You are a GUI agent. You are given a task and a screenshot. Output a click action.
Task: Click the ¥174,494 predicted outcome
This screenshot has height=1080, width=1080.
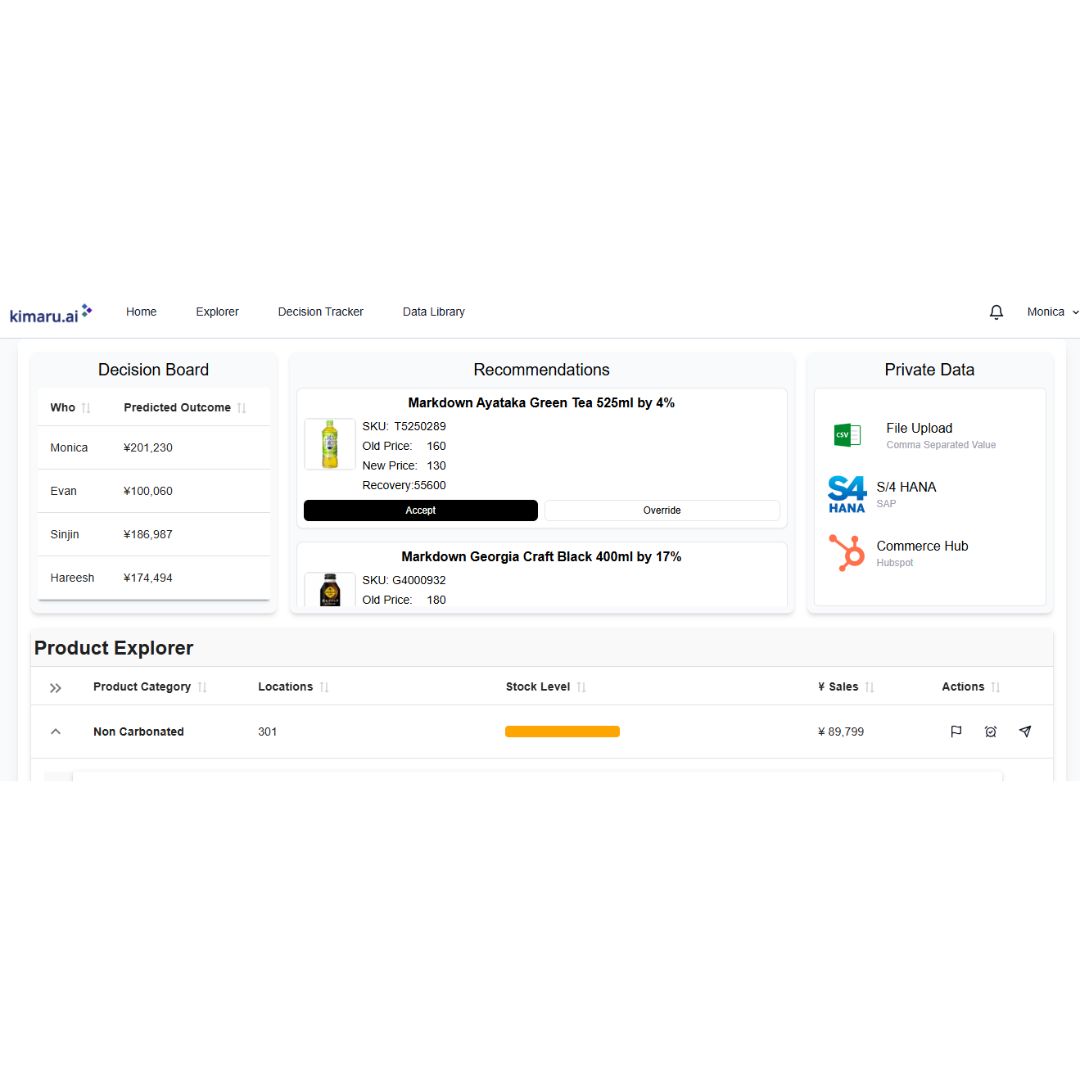(148, 578)
